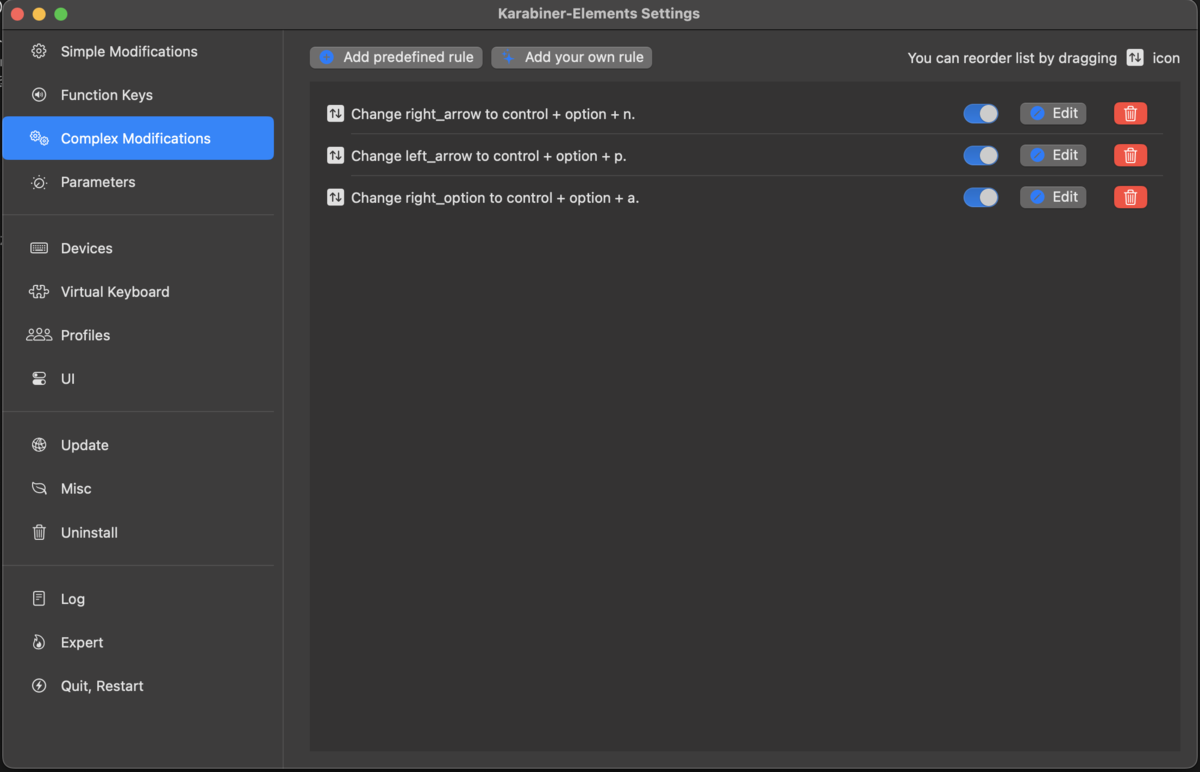Open the Virtual Keyboard section
This screenshot has height=772, width=1200.
point(138,292)
